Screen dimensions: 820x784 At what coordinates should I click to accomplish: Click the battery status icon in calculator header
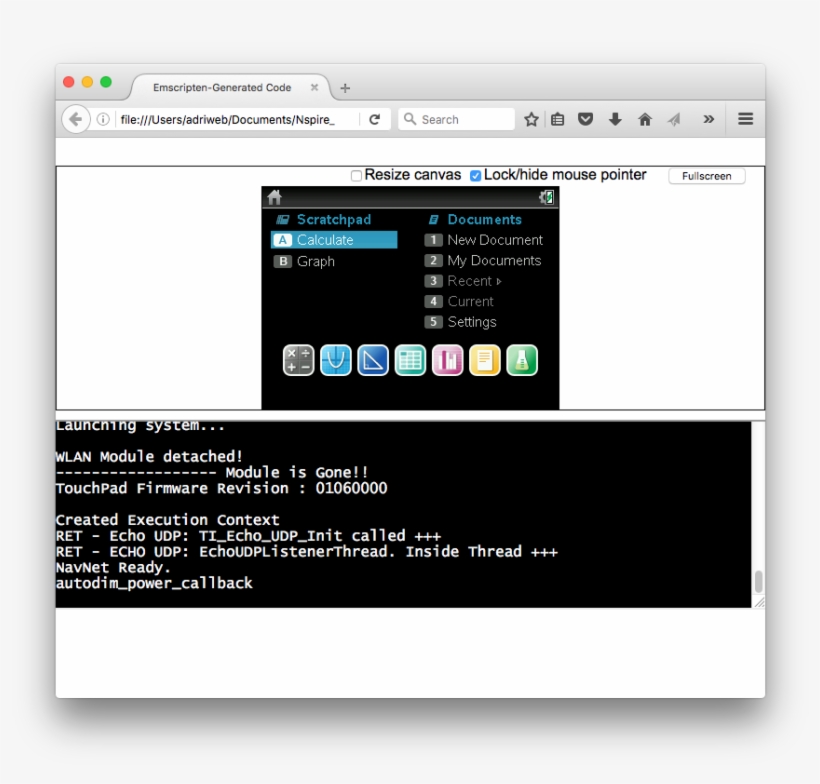click(546, 197)
